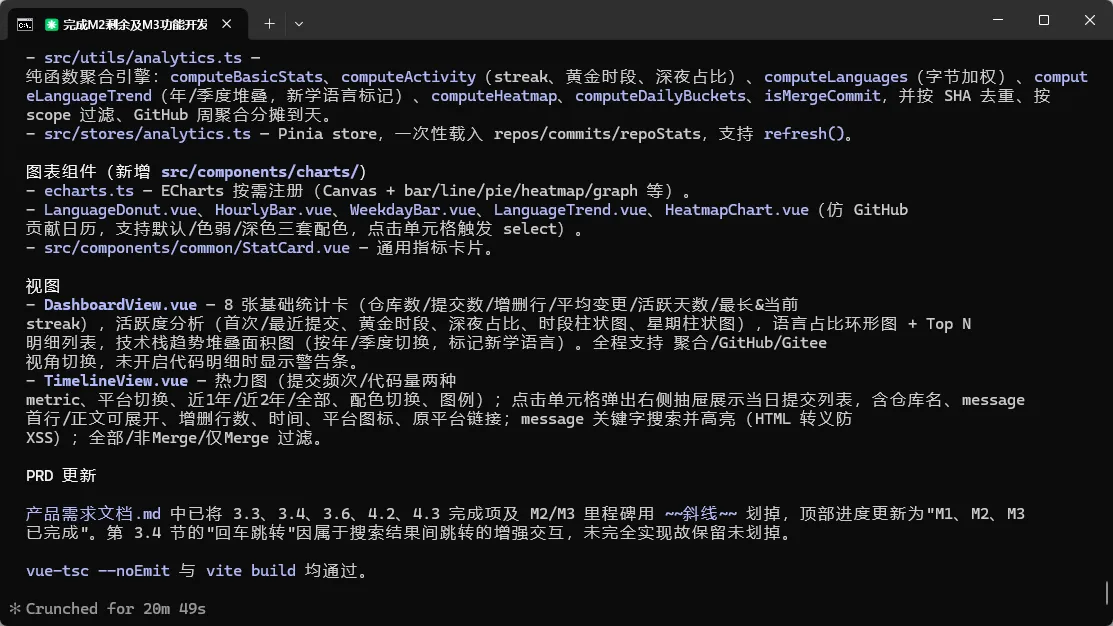This screenshot has height=626, width=1113.
Task: Expand the new tab profile dropdown chevron
Action: (299, 24)
